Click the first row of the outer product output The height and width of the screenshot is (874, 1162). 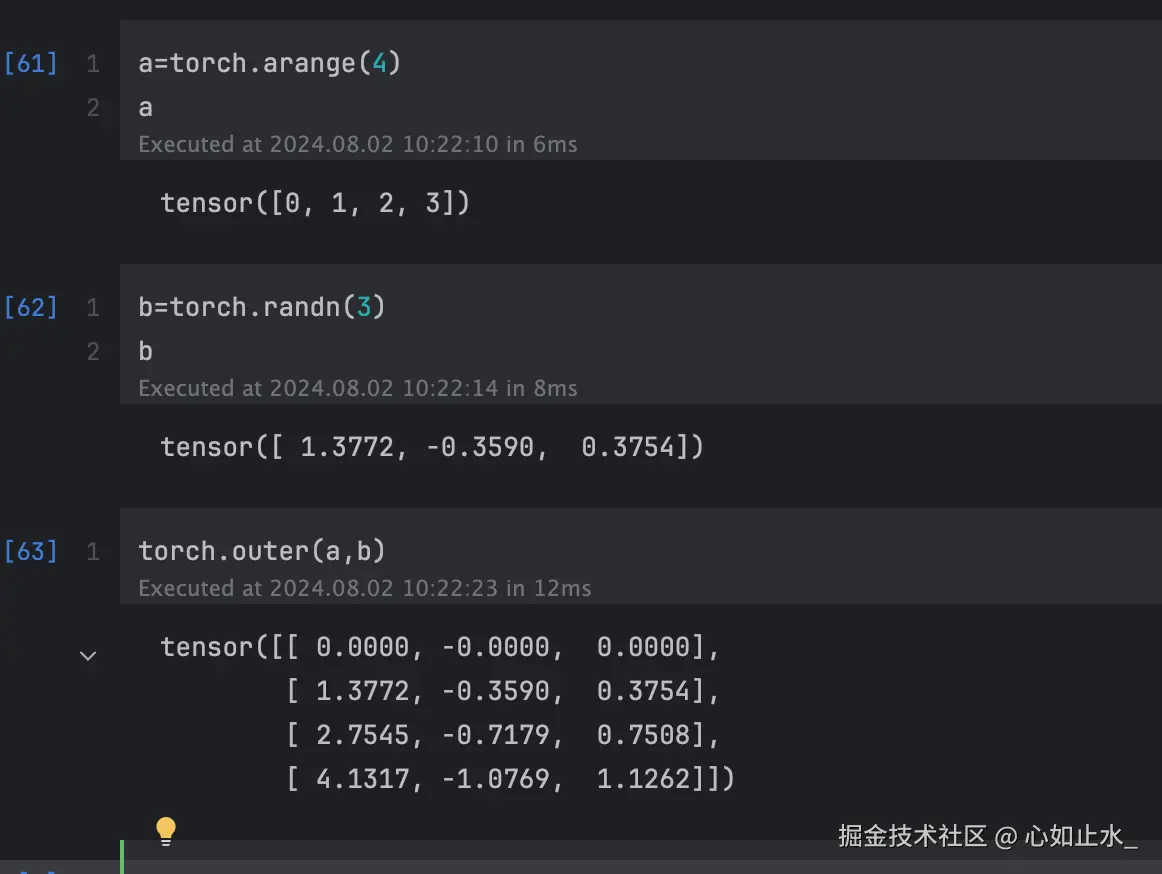point(440,647)
